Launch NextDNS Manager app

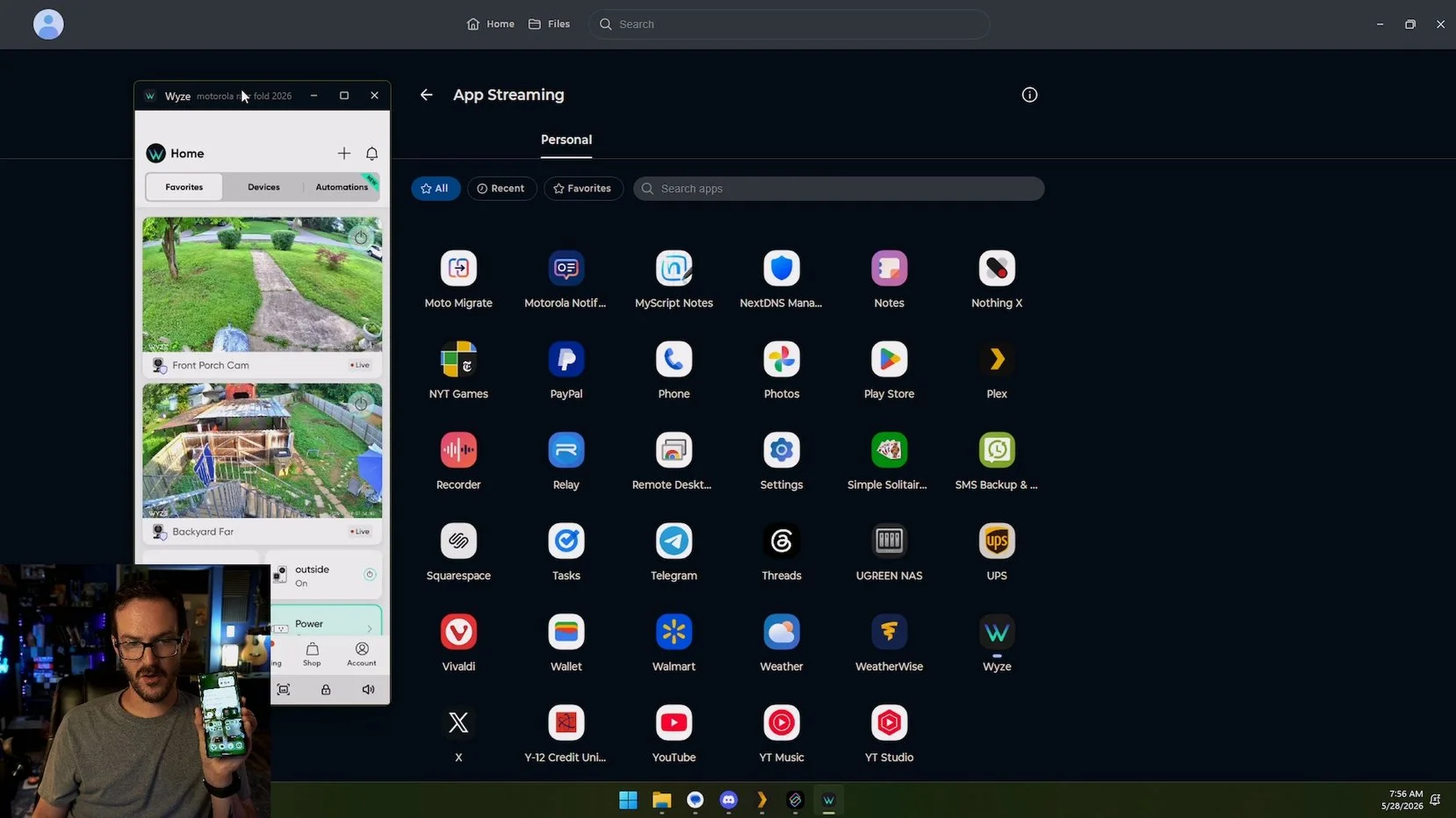(x=782, y=269)
